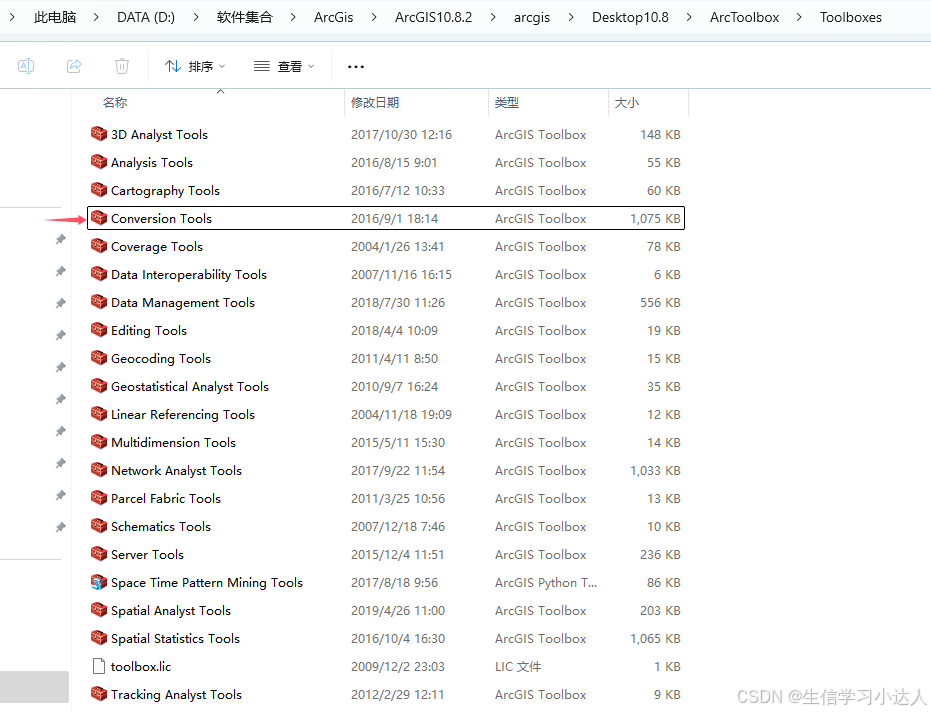
Task: Expand the chevron after 软件集合
Action: click(293, 17)
